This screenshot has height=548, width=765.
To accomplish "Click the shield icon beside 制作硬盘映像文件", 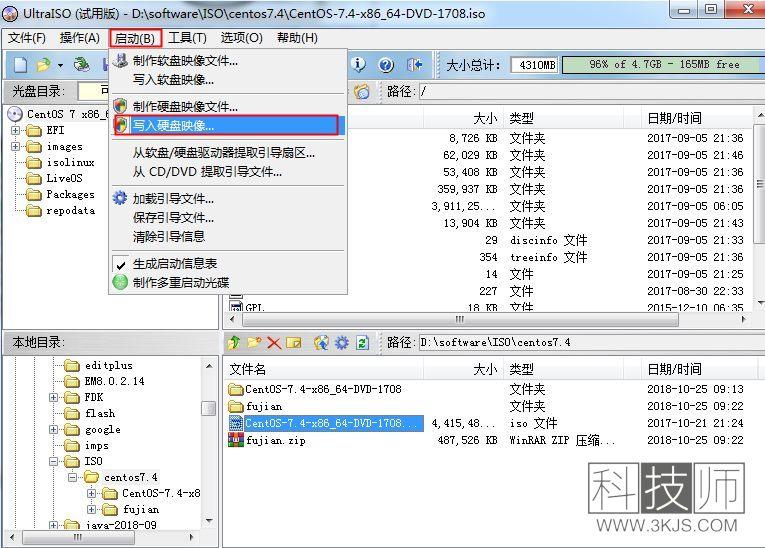I will coord(120,106).
